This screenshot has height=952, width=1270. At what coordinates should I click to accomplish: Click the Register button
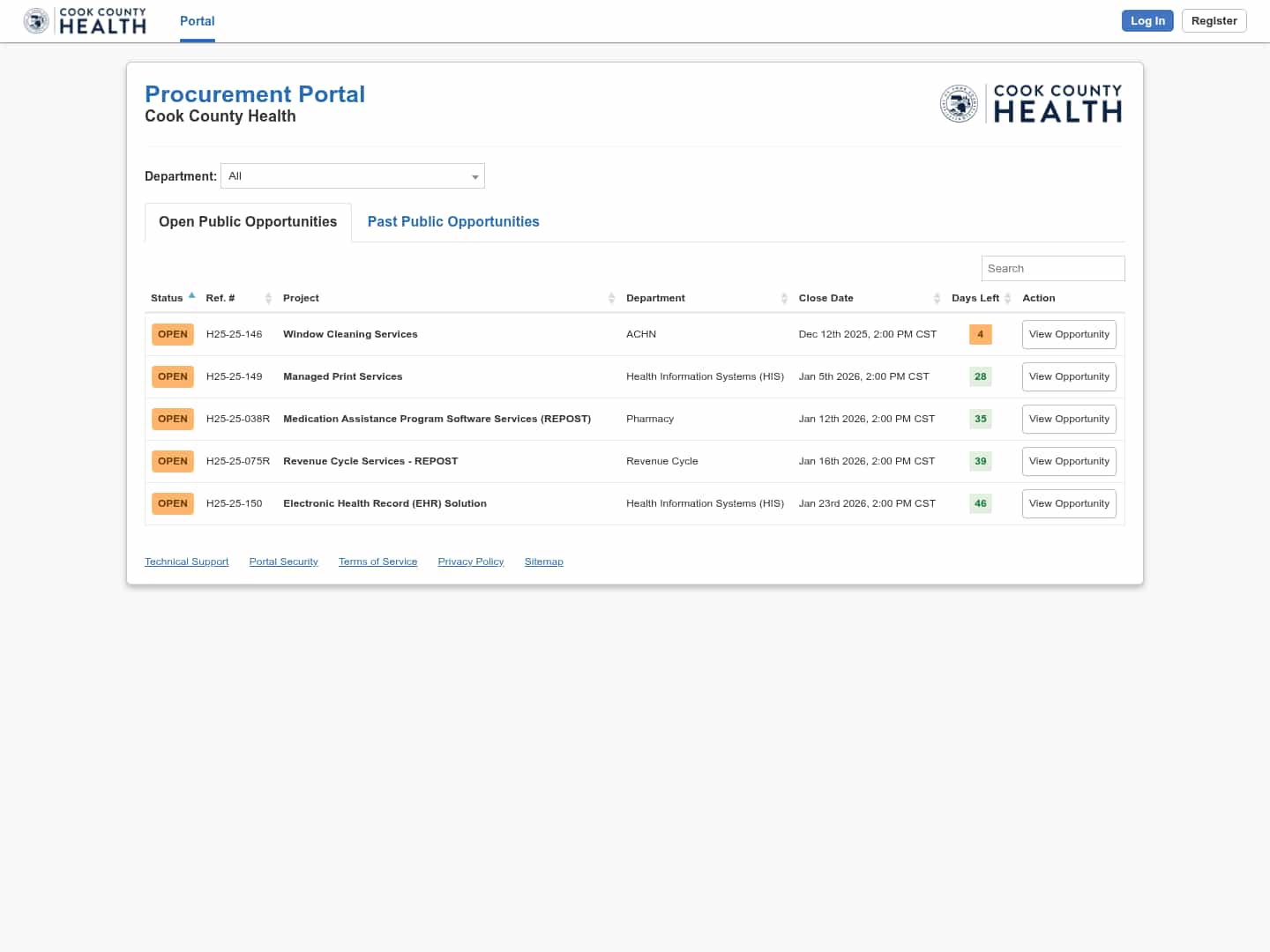pos(1214,21)
